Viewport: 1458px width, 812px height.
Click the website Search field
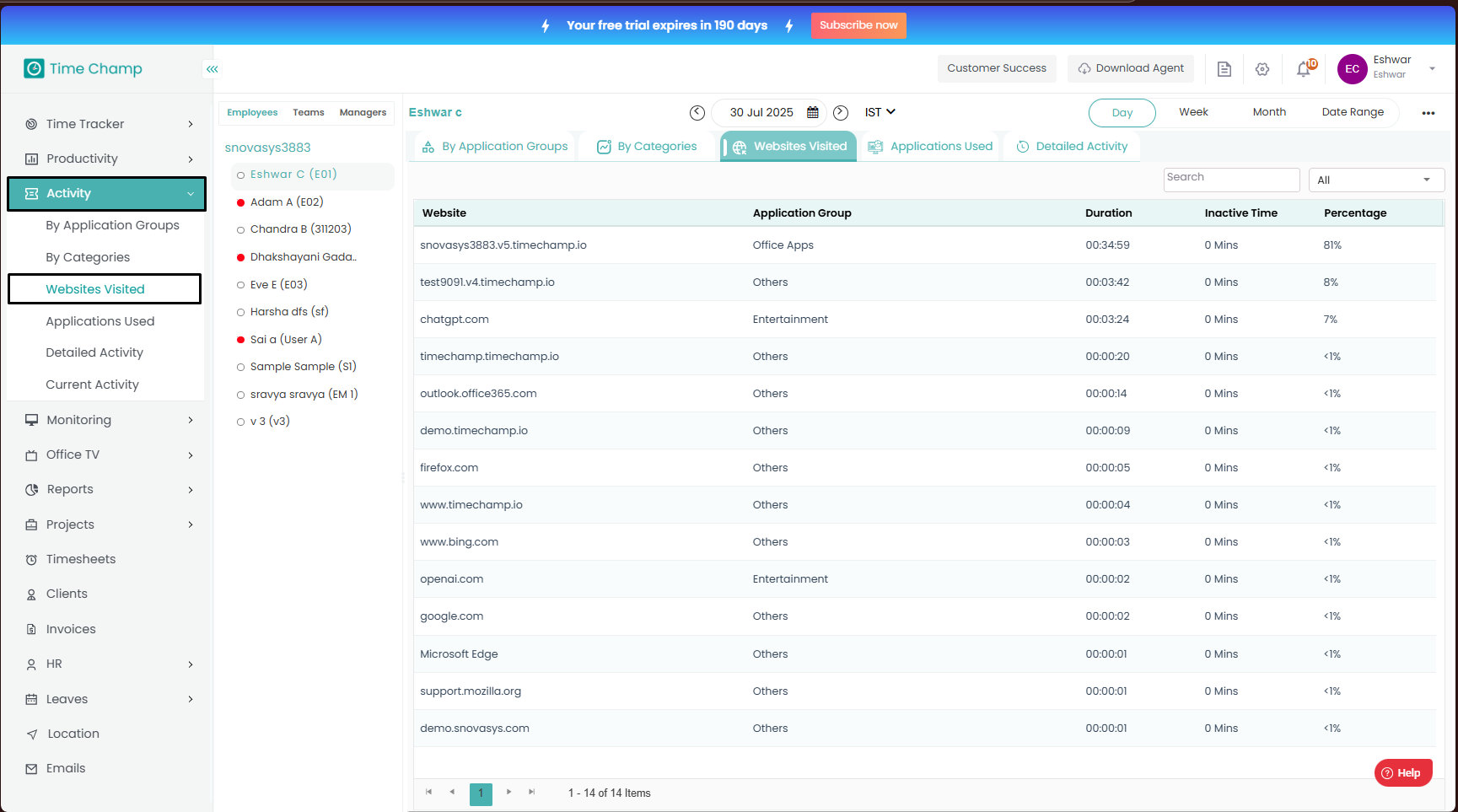click(x=1231, y=179)
